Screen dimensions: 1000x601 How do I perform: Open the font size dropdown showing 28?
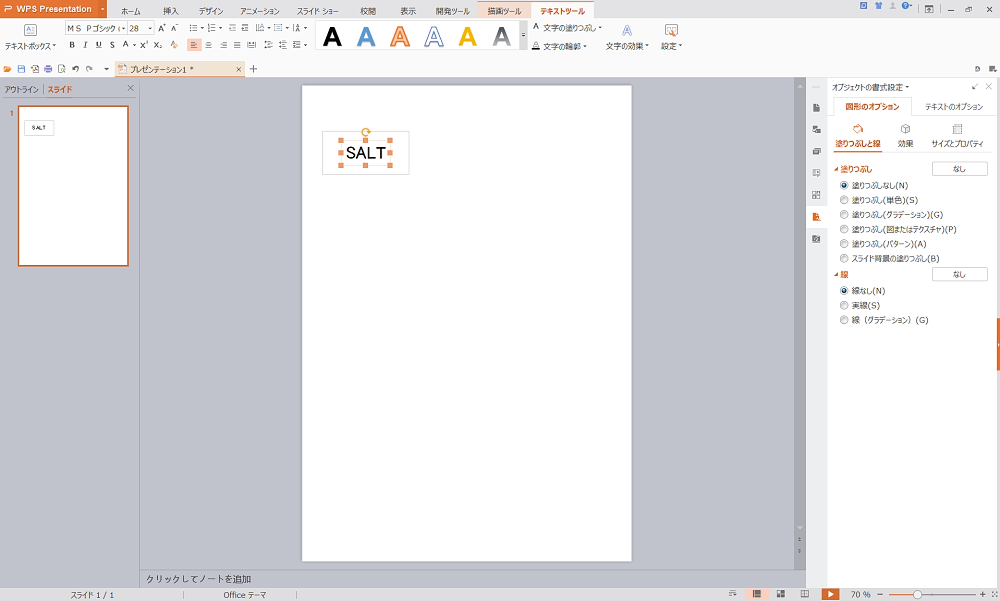tap(149, 28)
